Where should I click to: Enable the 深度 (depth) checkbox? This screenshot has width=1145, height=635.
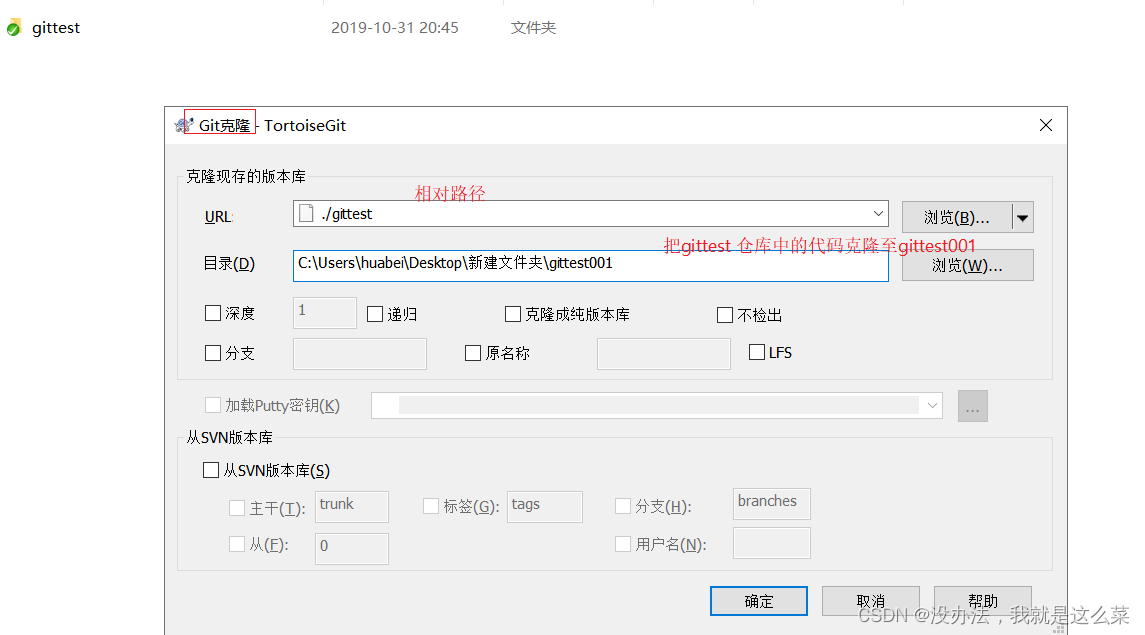pos(212,313)
